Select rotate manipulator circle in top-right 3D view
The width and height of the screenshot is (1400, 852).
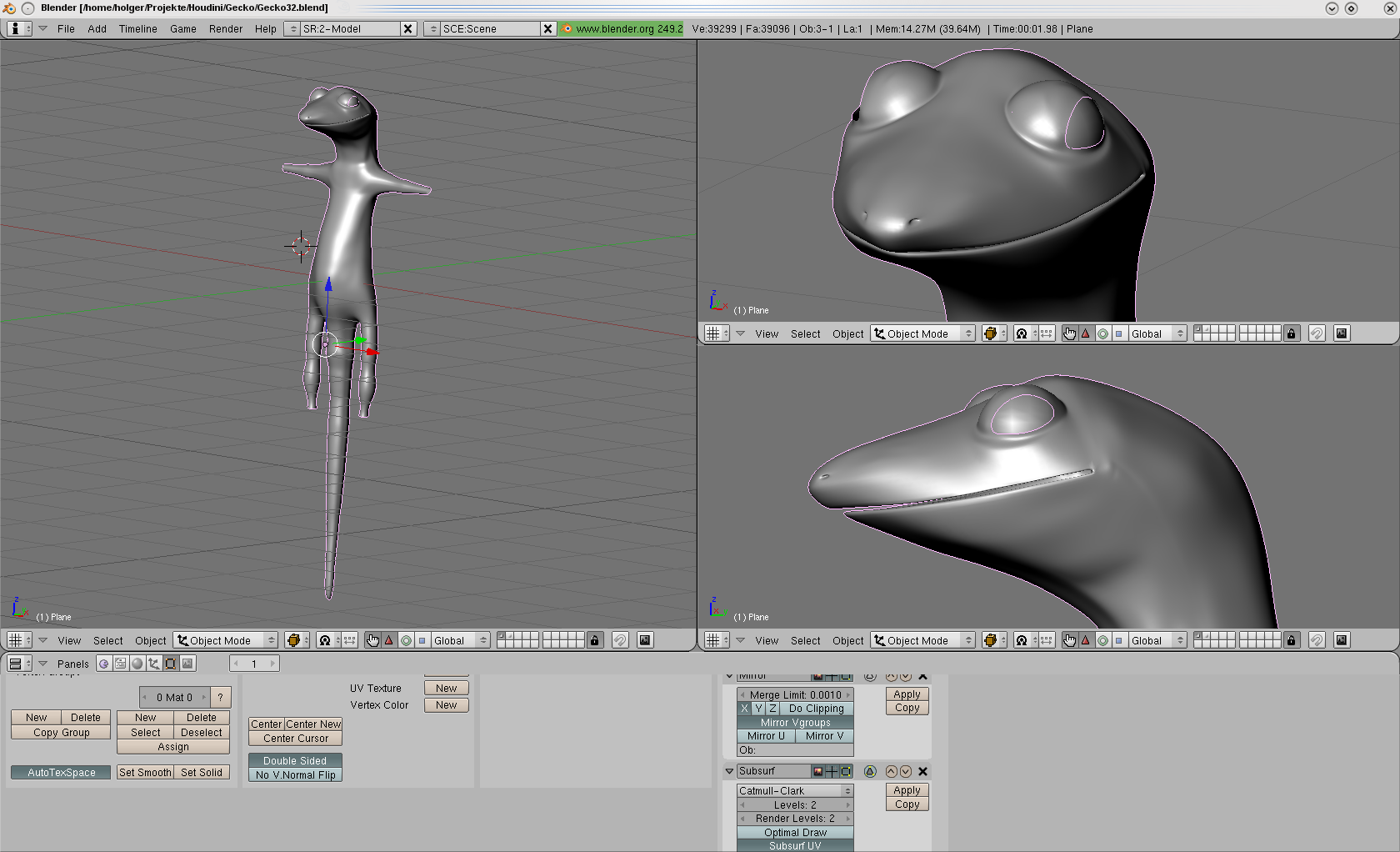tap(1102, 333)
